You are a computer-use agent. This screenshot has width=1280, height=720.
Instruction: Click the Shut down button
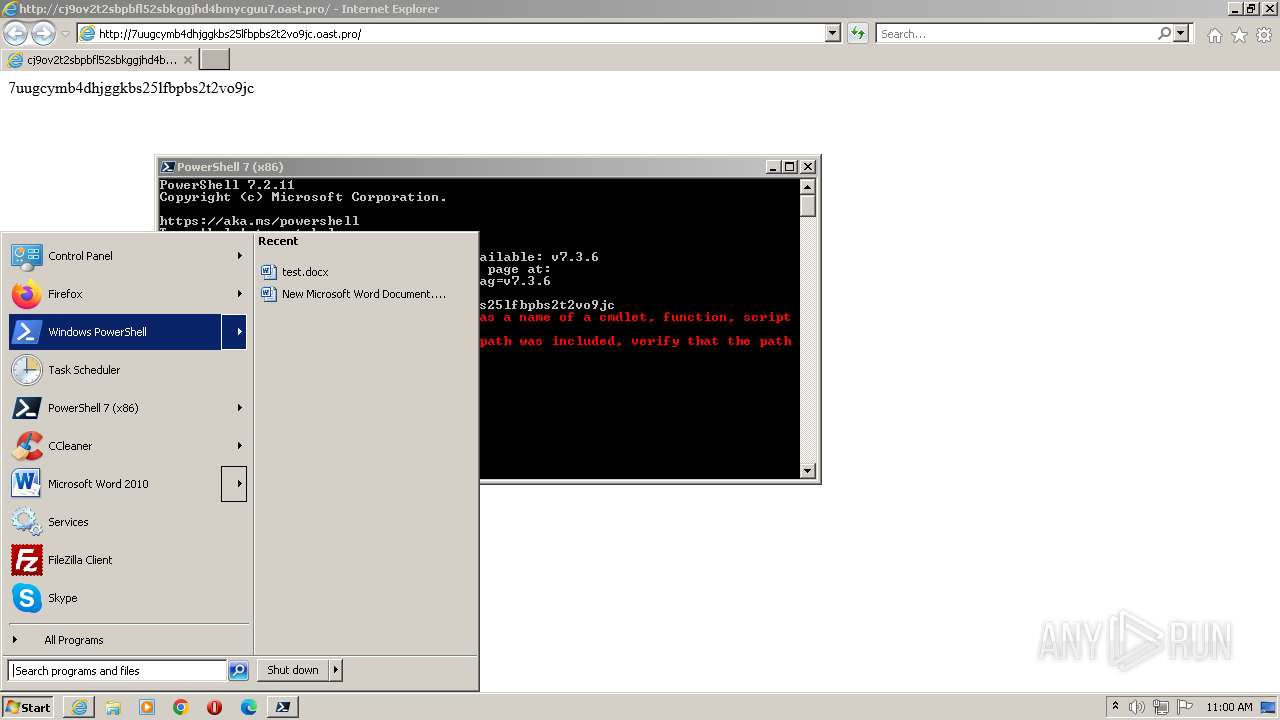[x=292, y=670]
